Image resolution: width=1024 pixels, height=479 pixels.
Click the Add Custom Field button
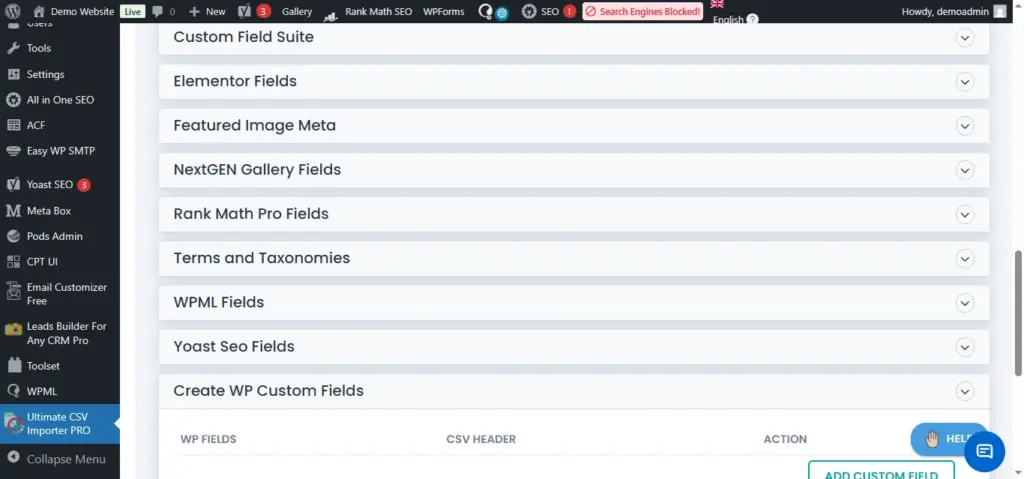(x=881, y=470)
